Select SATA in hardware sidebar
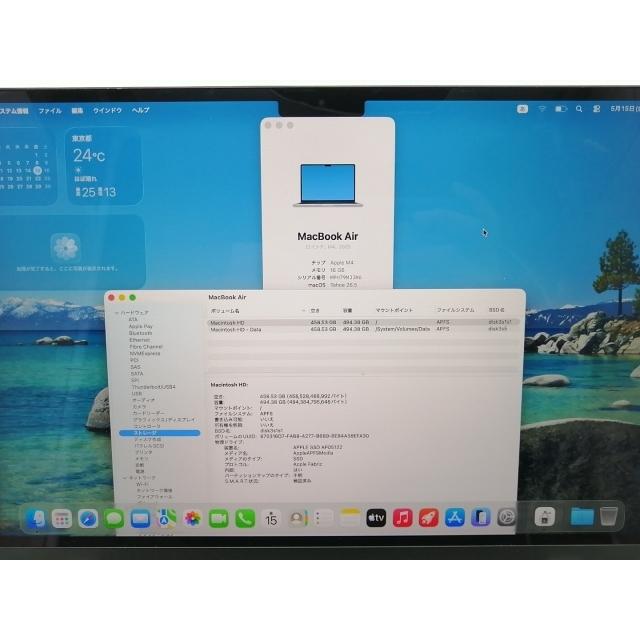This screenshot has width=640, height=640. click(x=137, y=373)
